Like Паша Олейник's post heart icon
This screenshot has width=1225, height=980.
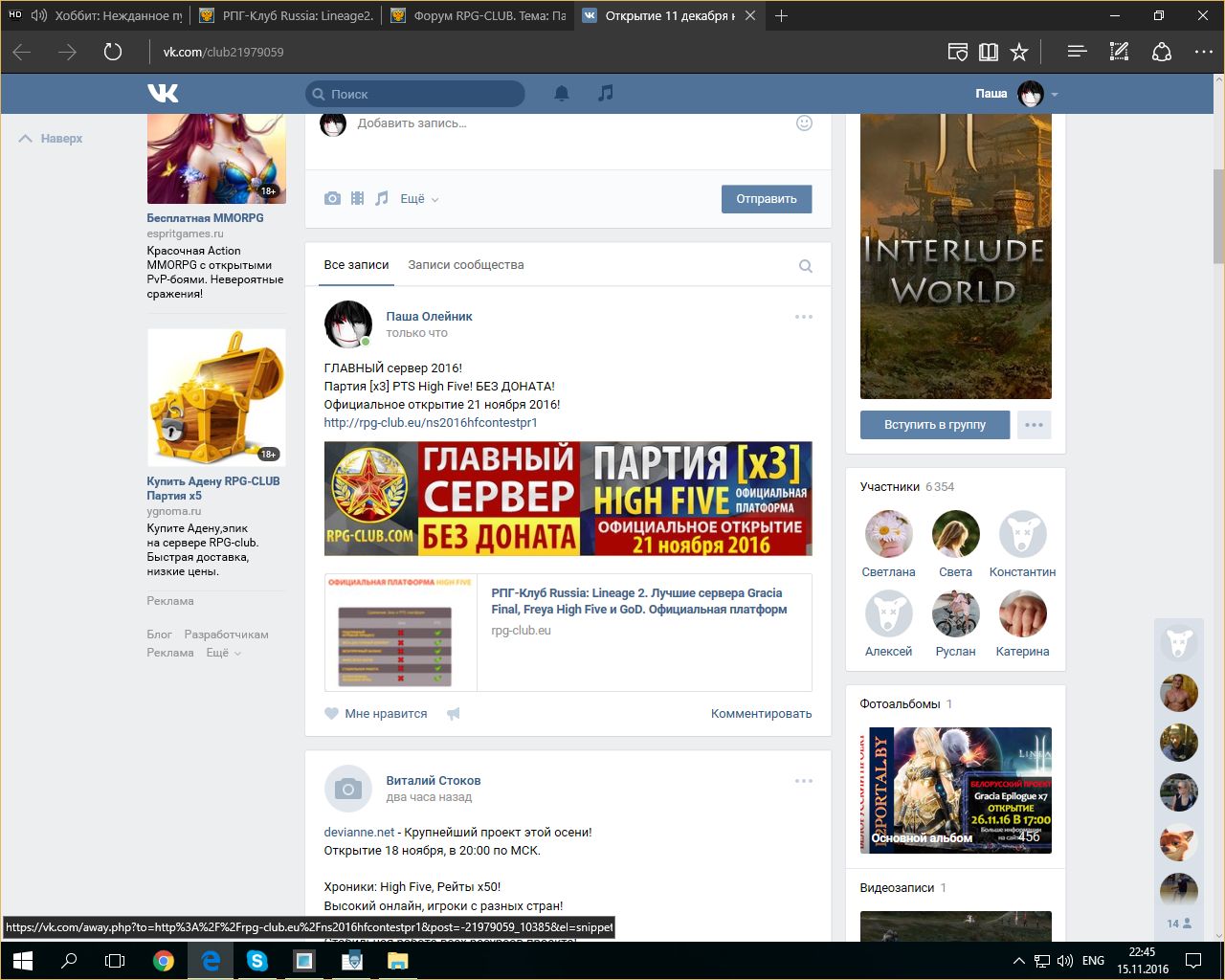(331, 713)
